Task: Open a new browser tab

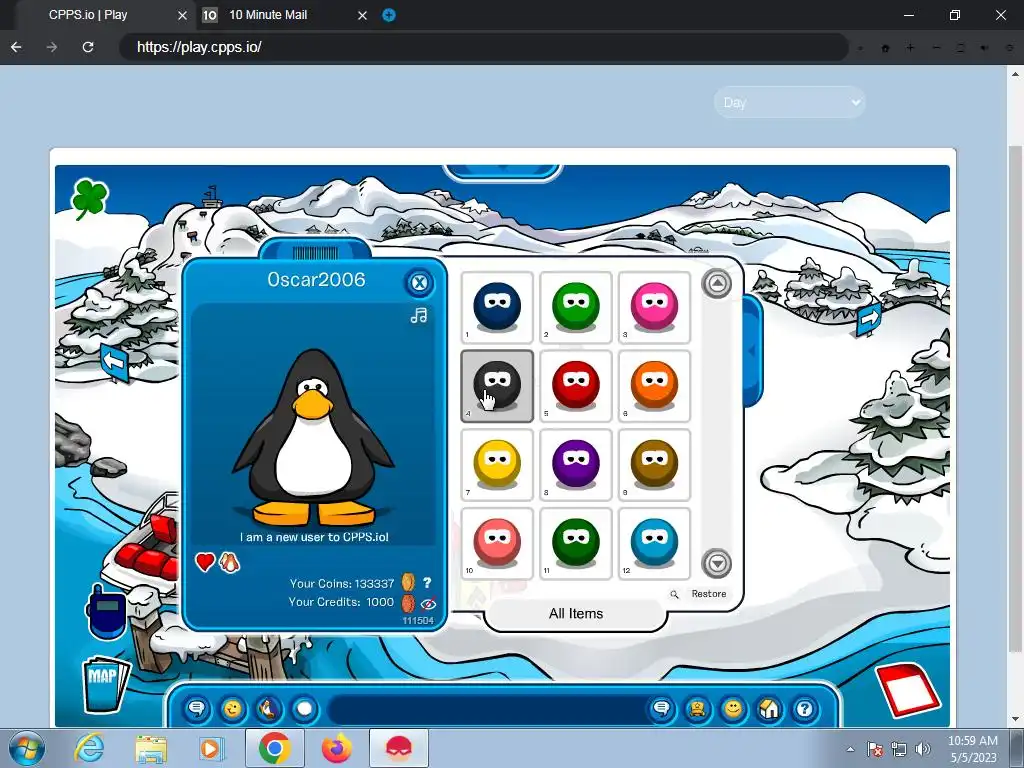Action: (389, 15)
